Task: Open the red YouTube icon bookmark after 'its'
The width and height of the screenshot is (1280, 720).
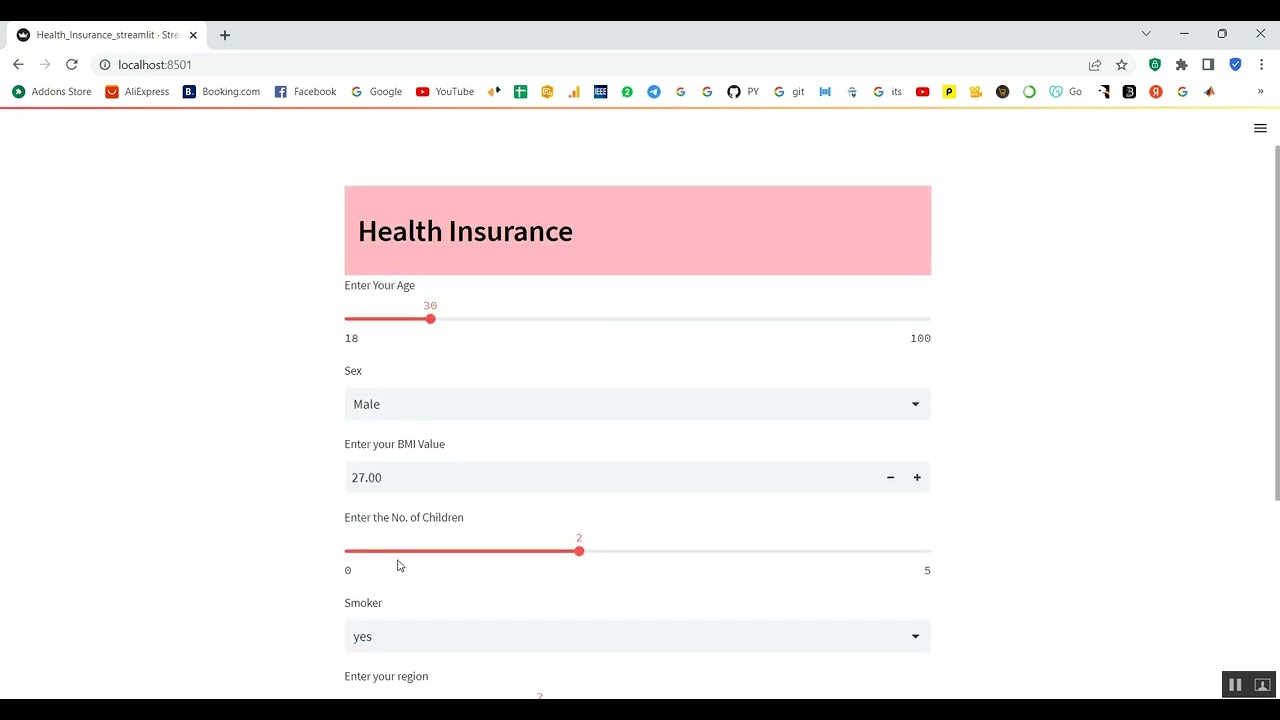Action: (922, 91)
